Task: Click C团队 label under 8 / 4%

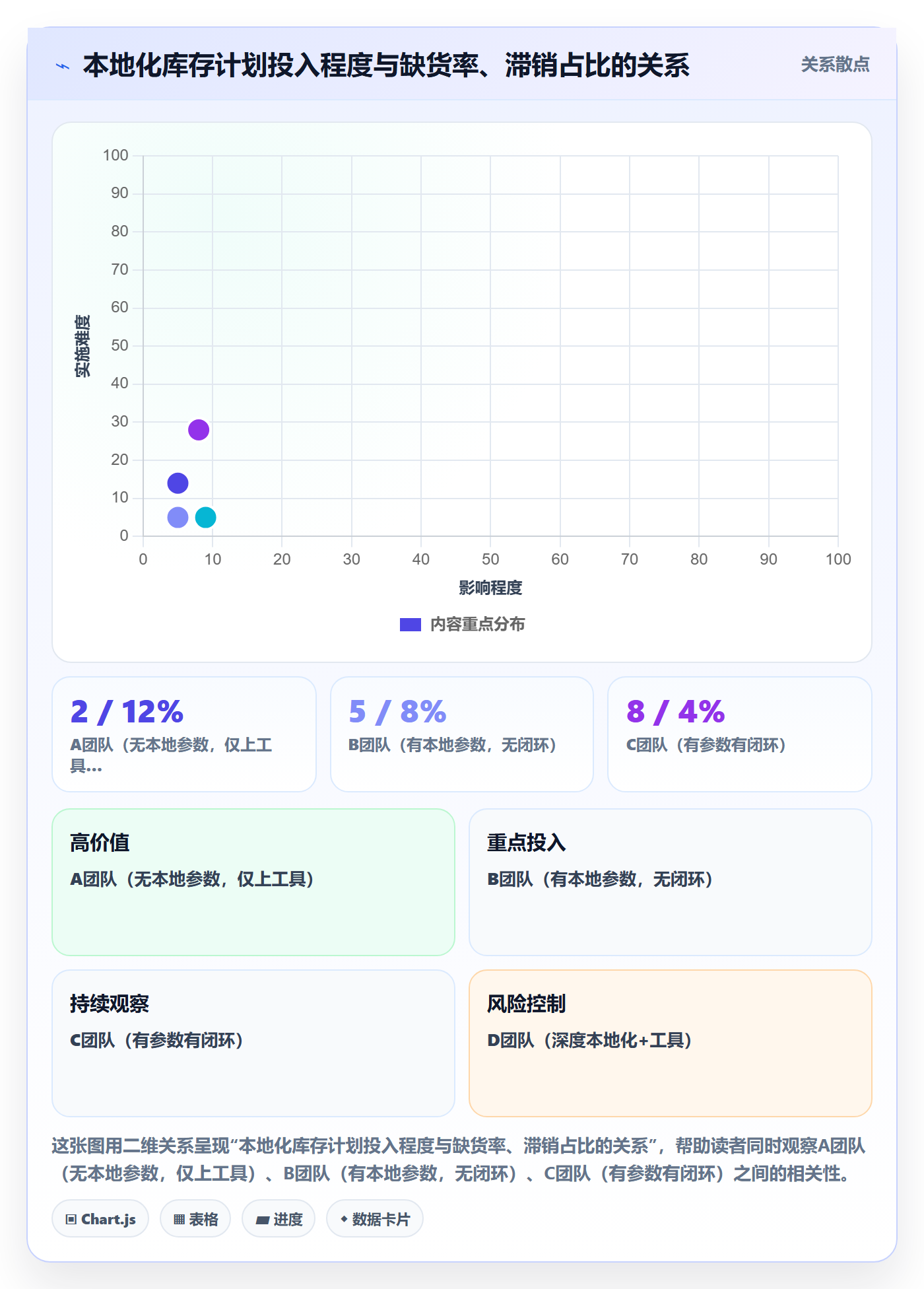Action: [706, 745]
